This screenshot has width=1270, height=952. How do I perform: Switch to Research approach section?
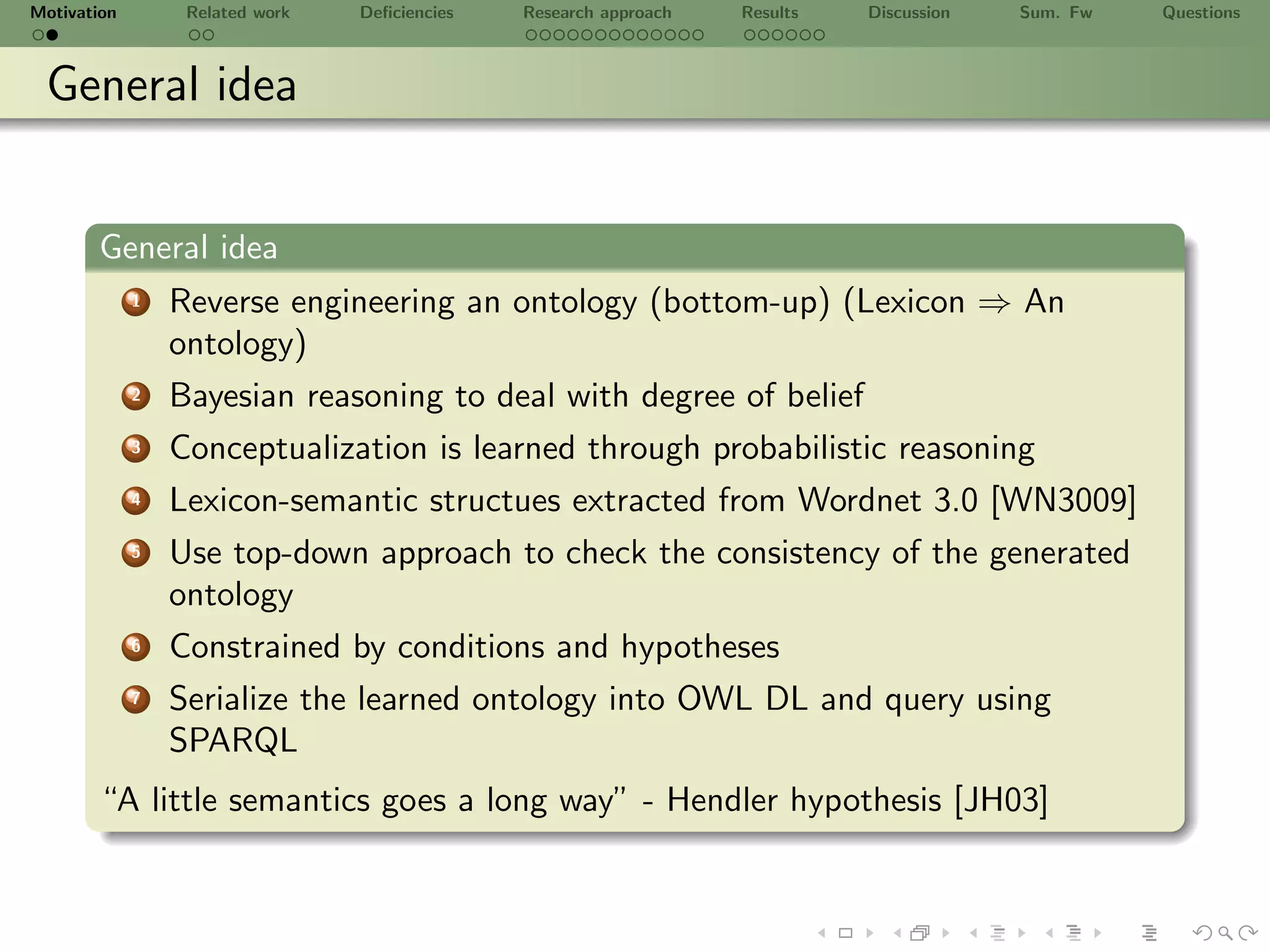coord(597,13)
